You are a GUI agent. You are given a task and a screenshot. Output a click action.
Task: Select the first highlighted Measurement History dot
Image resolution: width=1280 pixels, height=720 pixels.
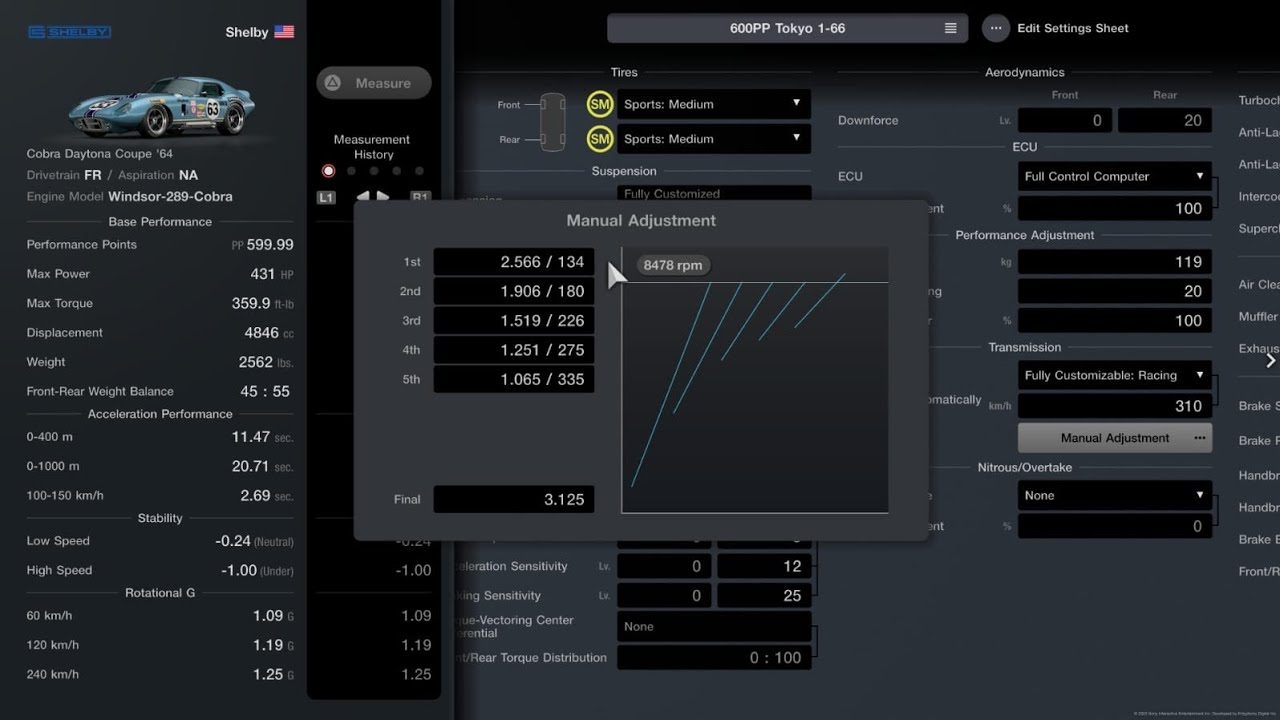pos(328,171)
